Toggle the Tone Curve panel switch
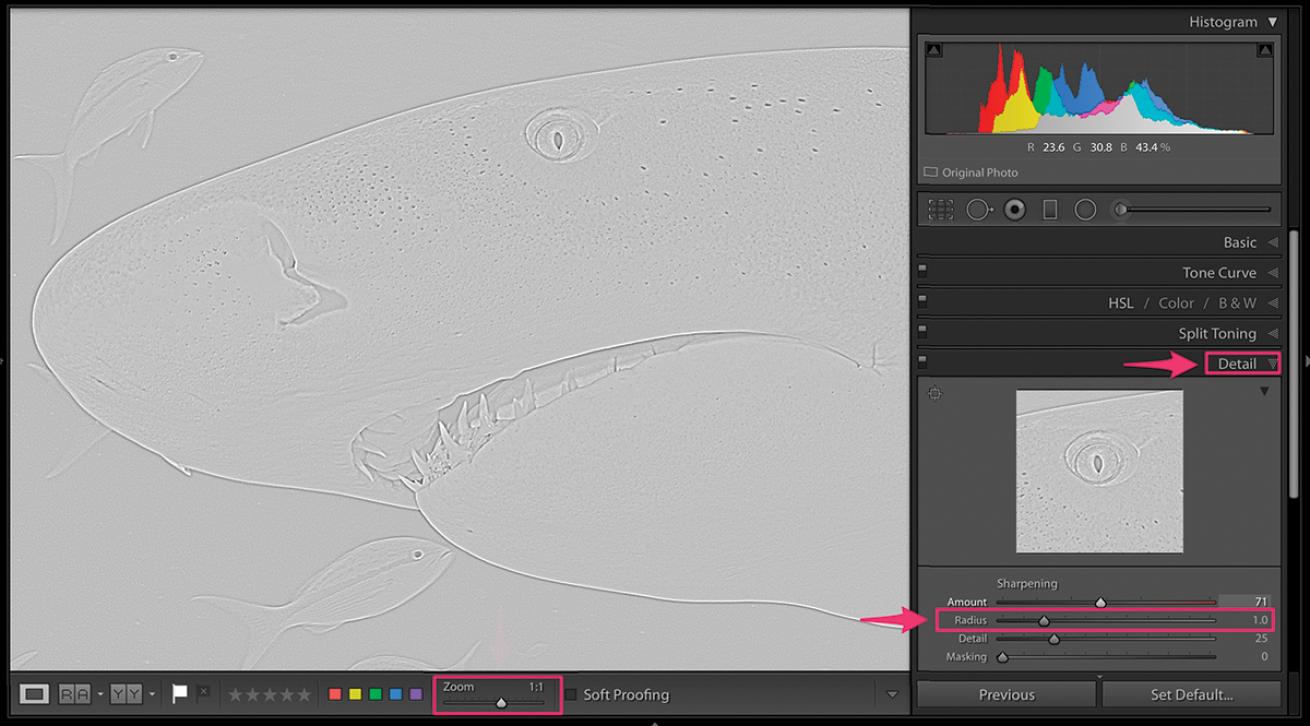The image size is (1310, 726). (x=922, y=270)
